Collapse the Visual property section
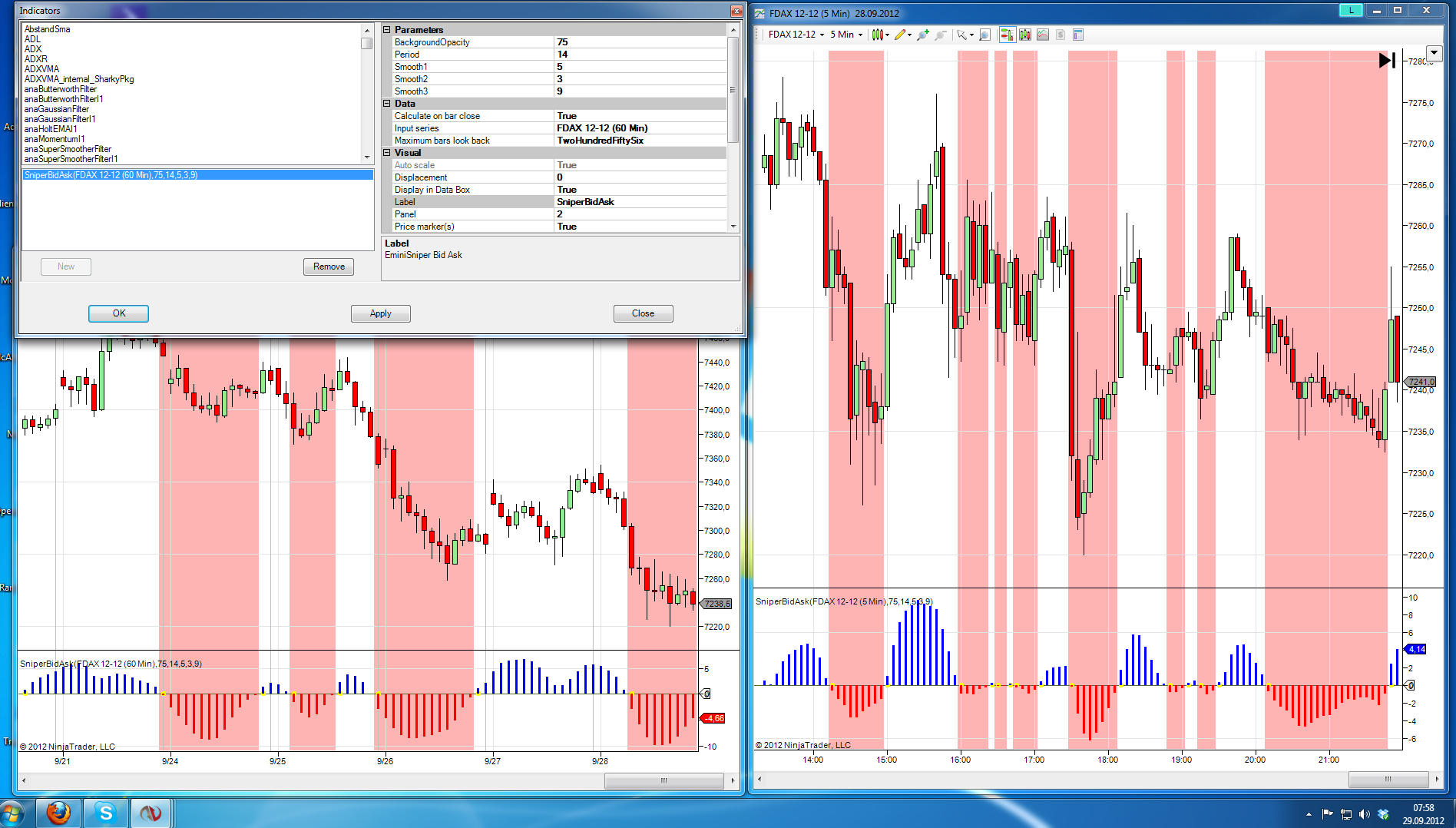The height and width of the screenshot is (828, 1456). click(x=387, y=153)
